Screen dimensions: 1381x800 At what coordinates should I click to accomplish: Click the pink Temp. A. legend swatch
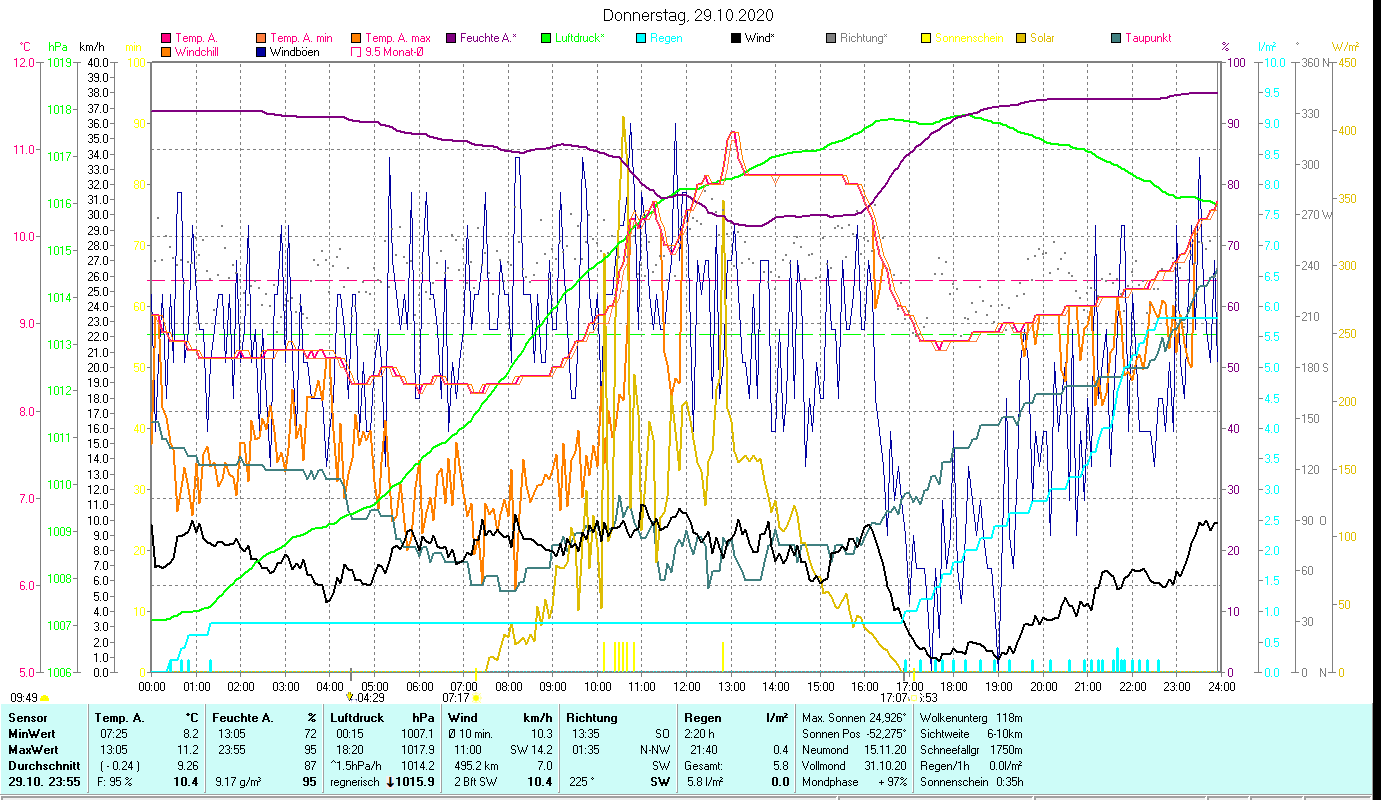point(166,38)
